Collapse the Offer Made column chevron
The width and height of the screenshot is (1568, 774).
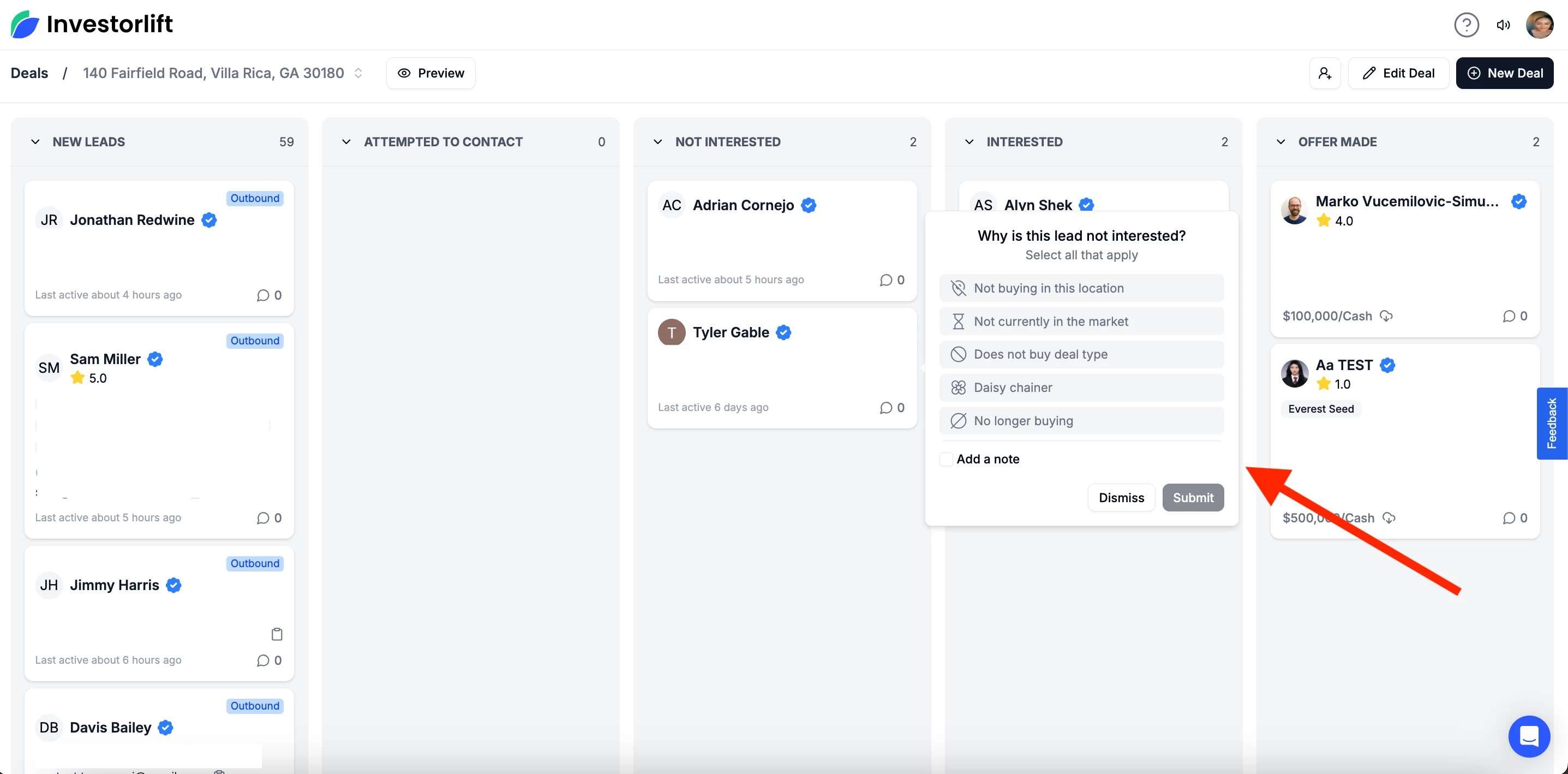pyautogui.click(x=1280, y=142)
